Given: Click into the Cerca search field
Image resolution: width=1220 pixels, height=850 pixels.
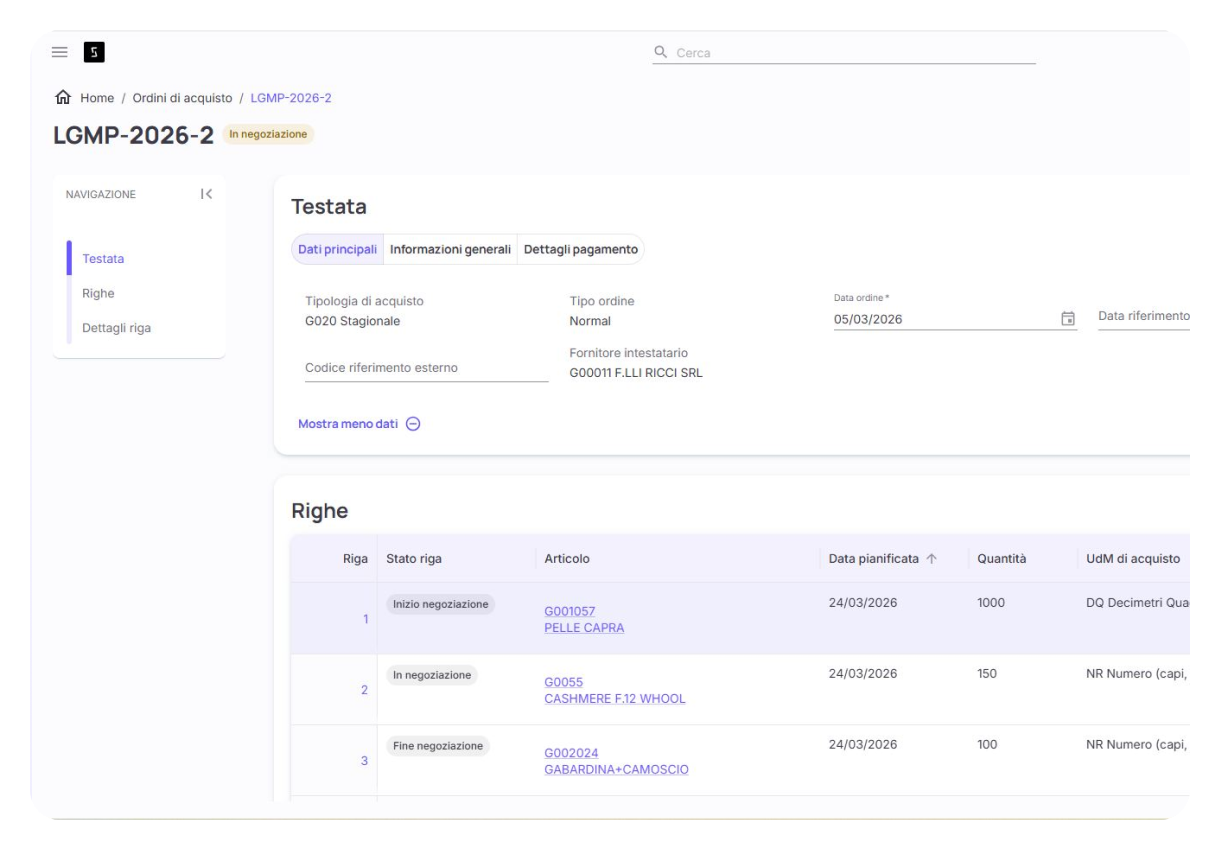Looking at the screenshot, I should (x=850, y=53).
